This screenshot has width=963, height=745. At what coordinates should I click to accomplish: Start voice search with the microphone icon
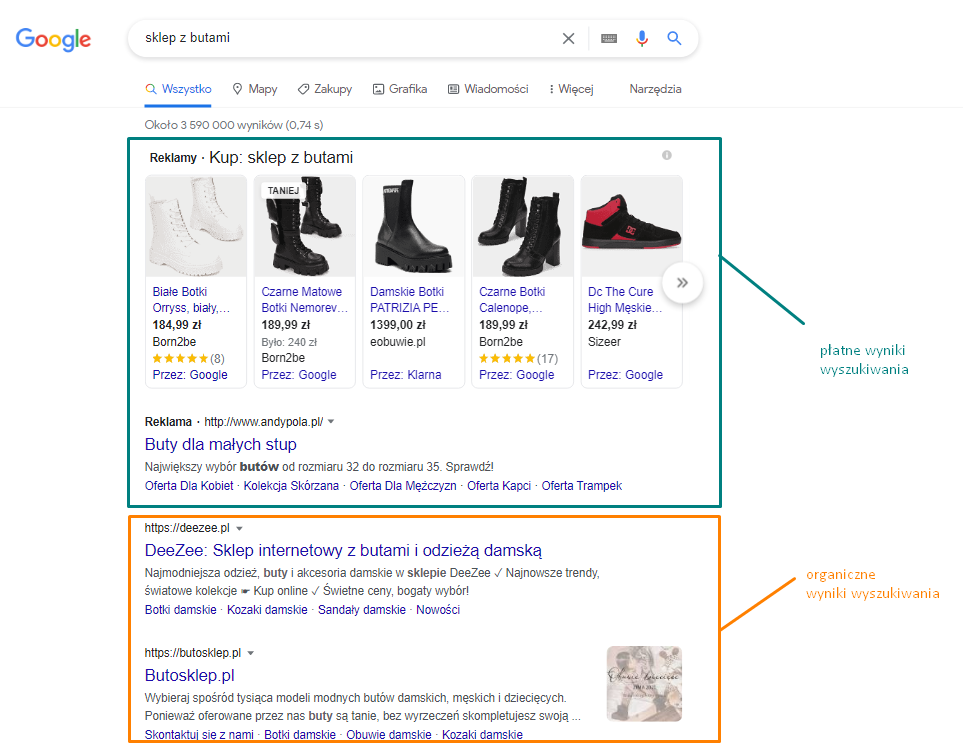click(x=642, y=39)
